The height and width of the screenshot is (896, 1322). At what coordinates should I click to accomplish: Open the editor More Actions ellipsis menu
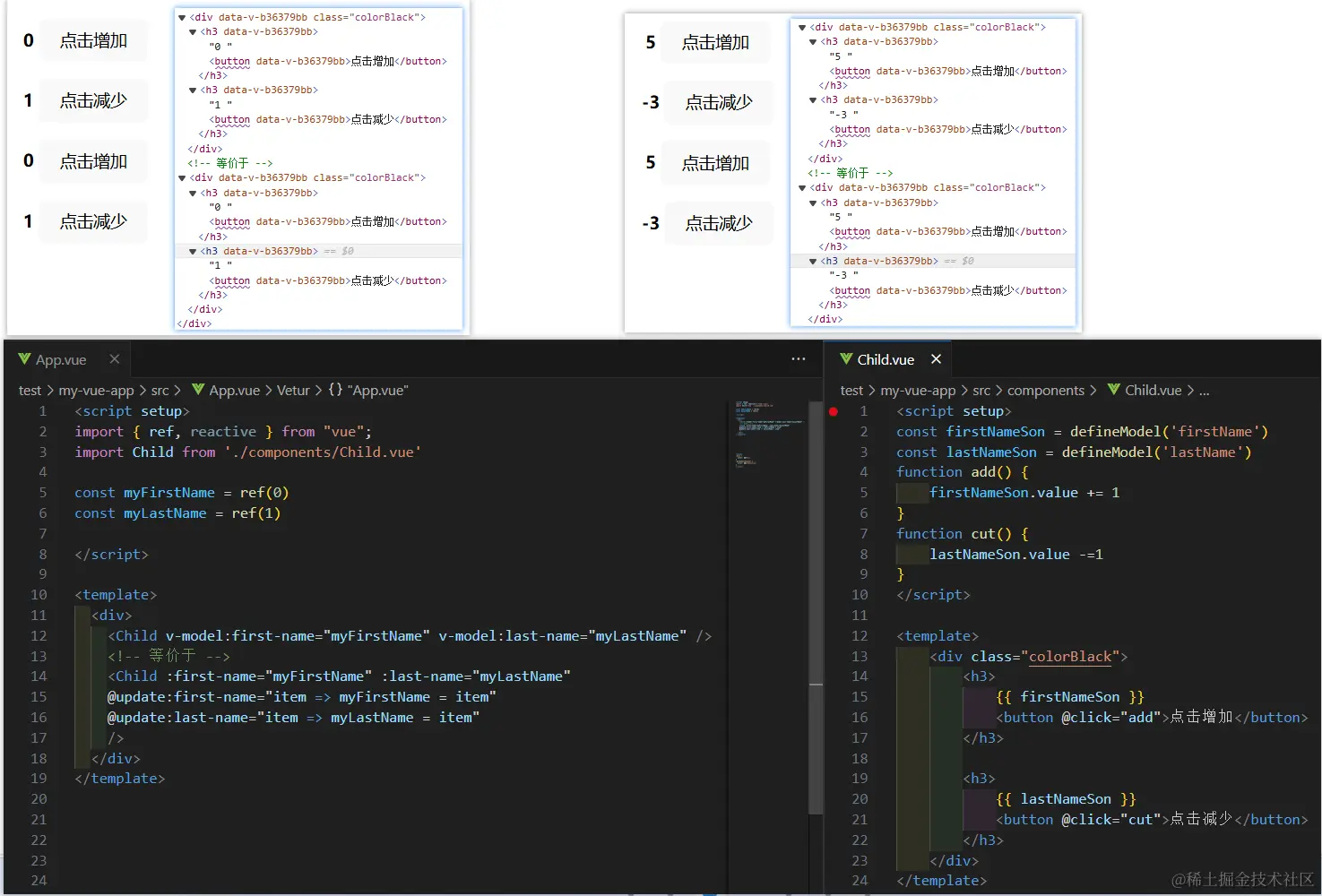[799, 359]
